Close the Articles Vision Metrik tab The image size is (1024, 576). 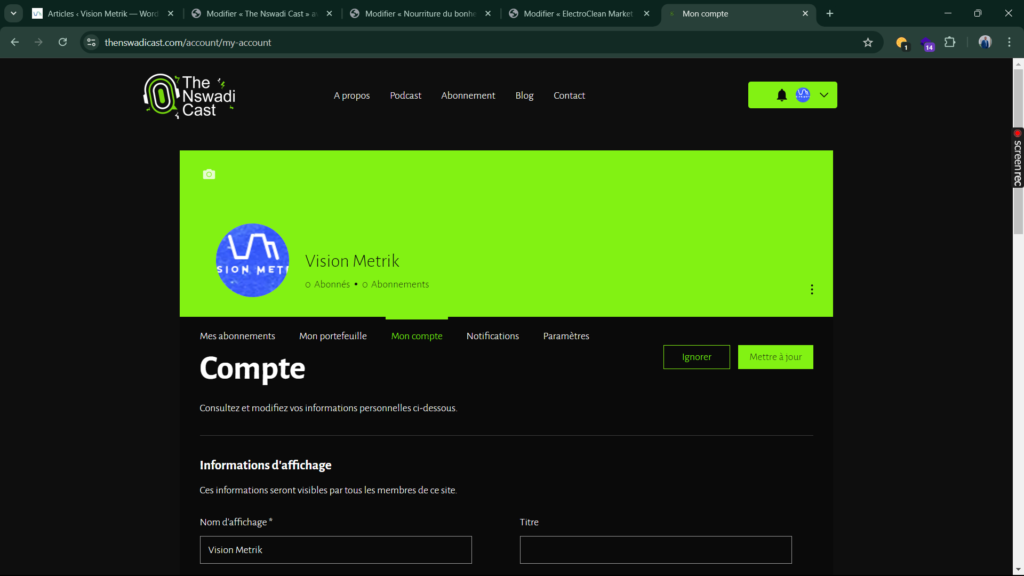[x=170, y=13]
